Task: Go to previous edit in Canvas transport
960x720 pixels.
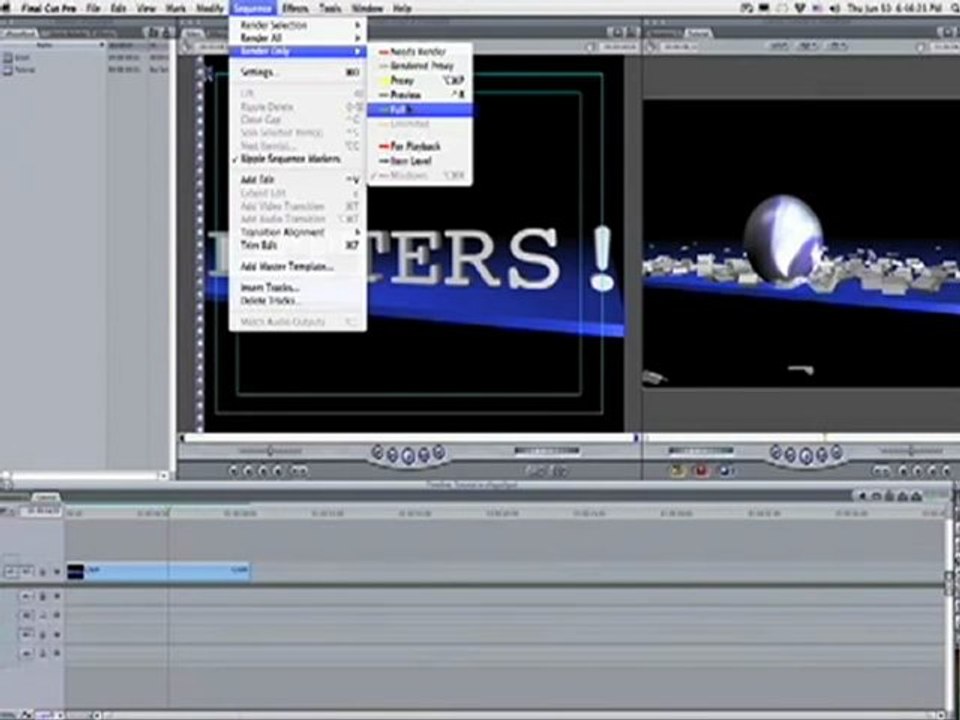Action: coord(776,452)
